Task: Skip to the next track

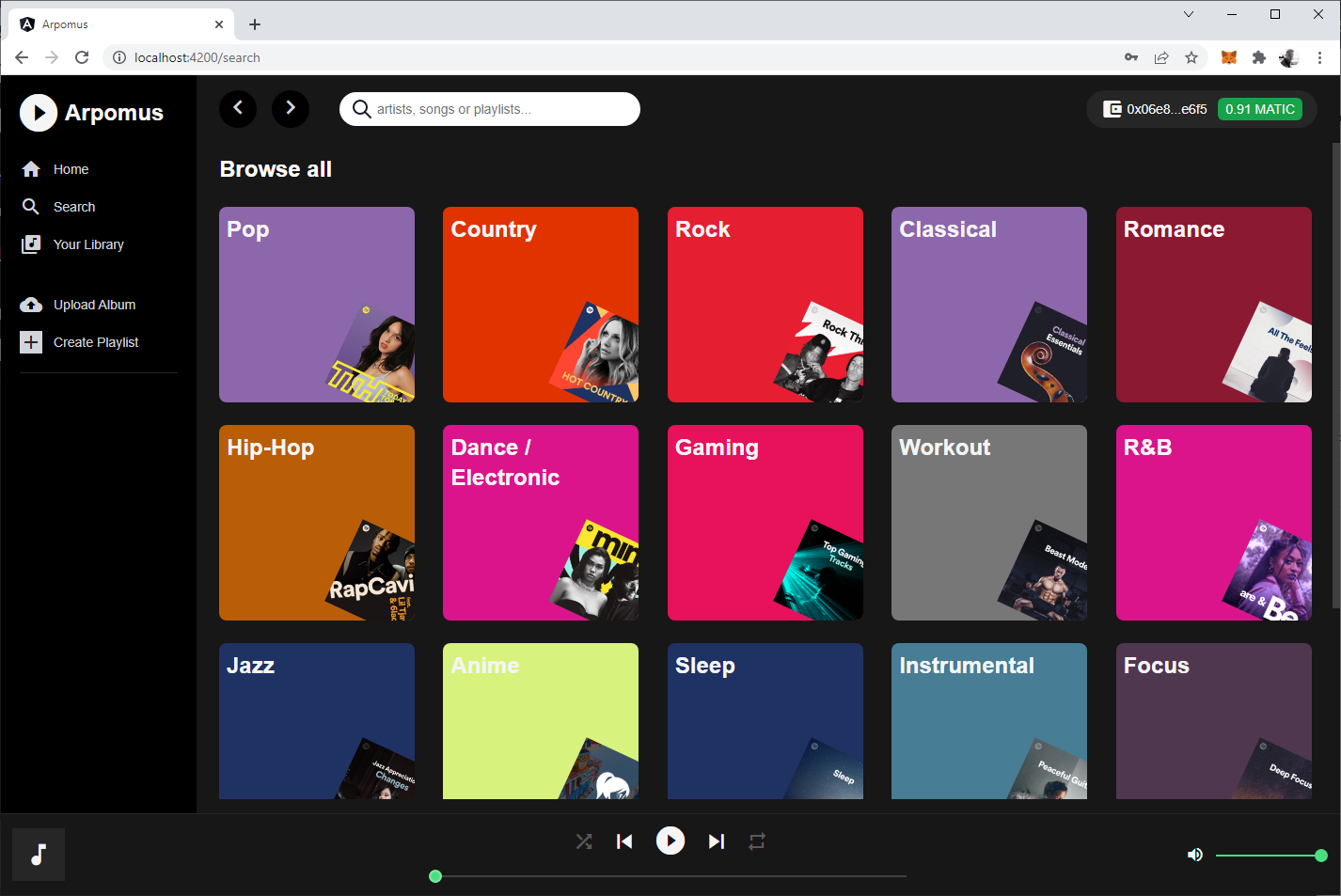Action: [x=717, y=841]
